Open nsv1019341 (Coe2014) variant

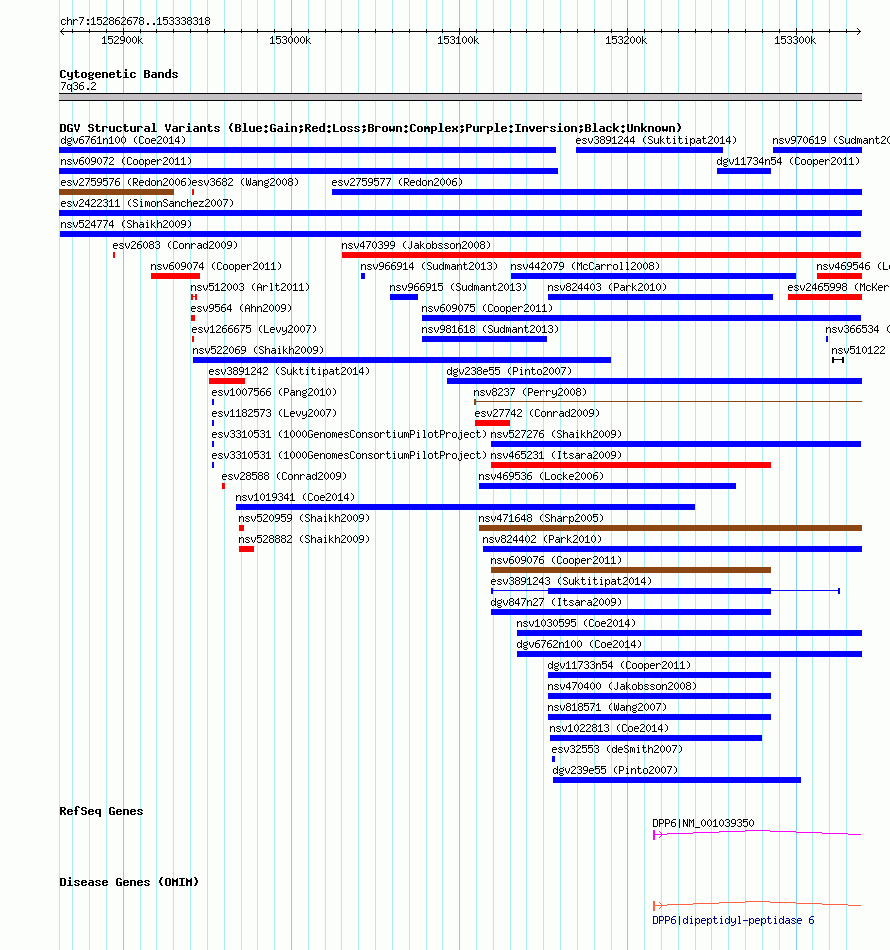click(465, 507)
